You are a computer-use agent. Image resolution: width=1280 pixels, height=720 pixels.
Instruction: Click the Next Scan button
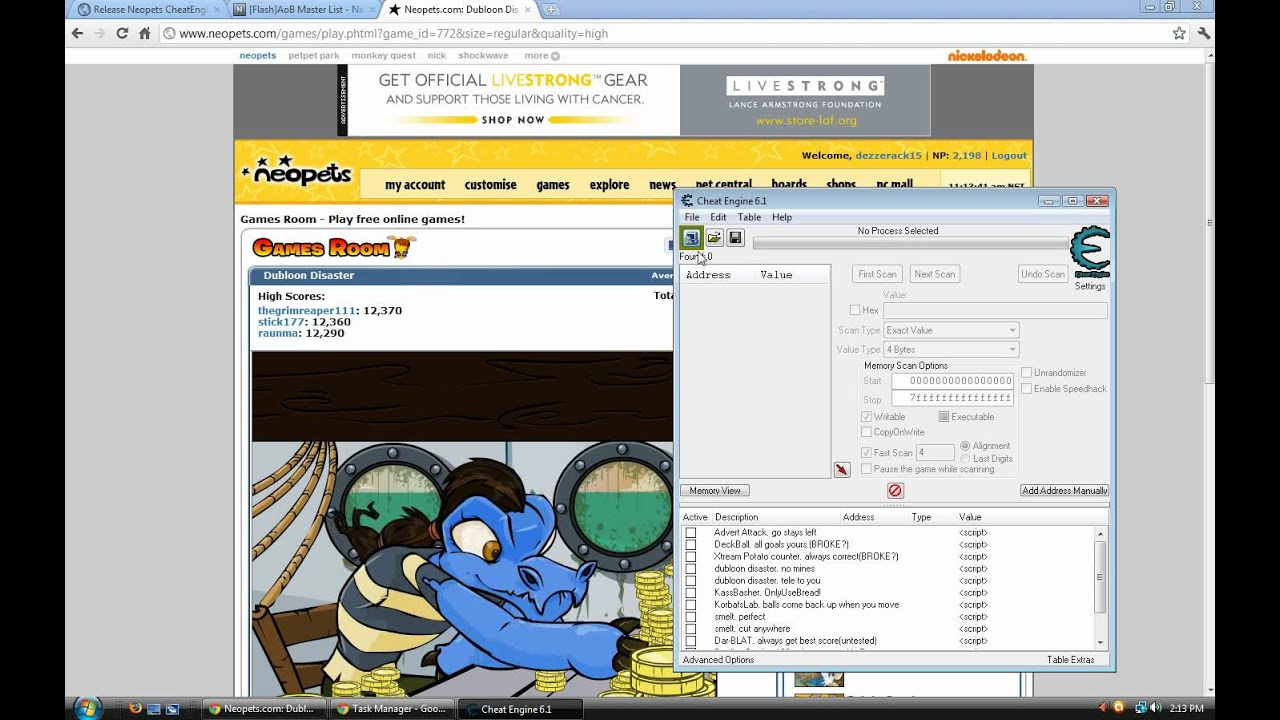[x=934, y=274]
